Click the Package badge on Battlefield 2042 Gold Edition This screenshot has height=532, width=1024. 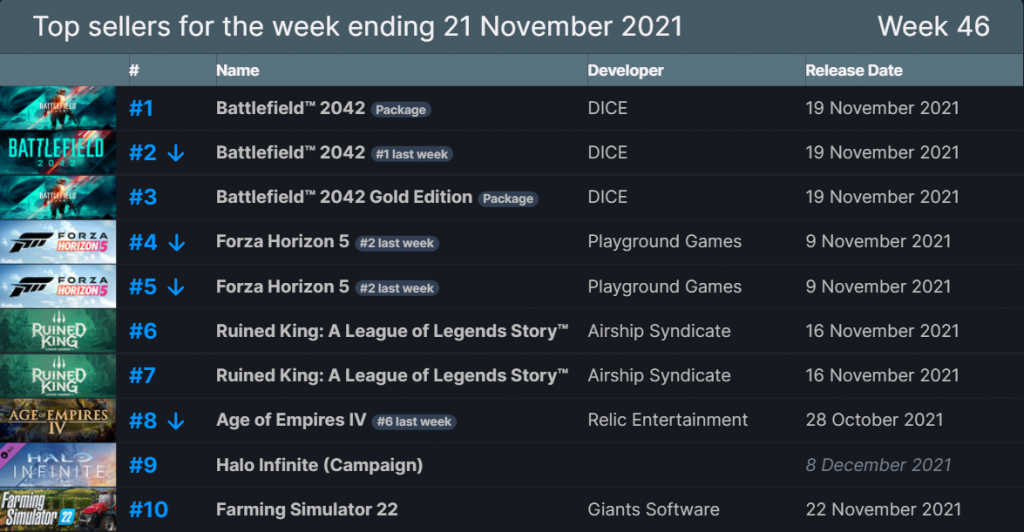click(508, 198)
